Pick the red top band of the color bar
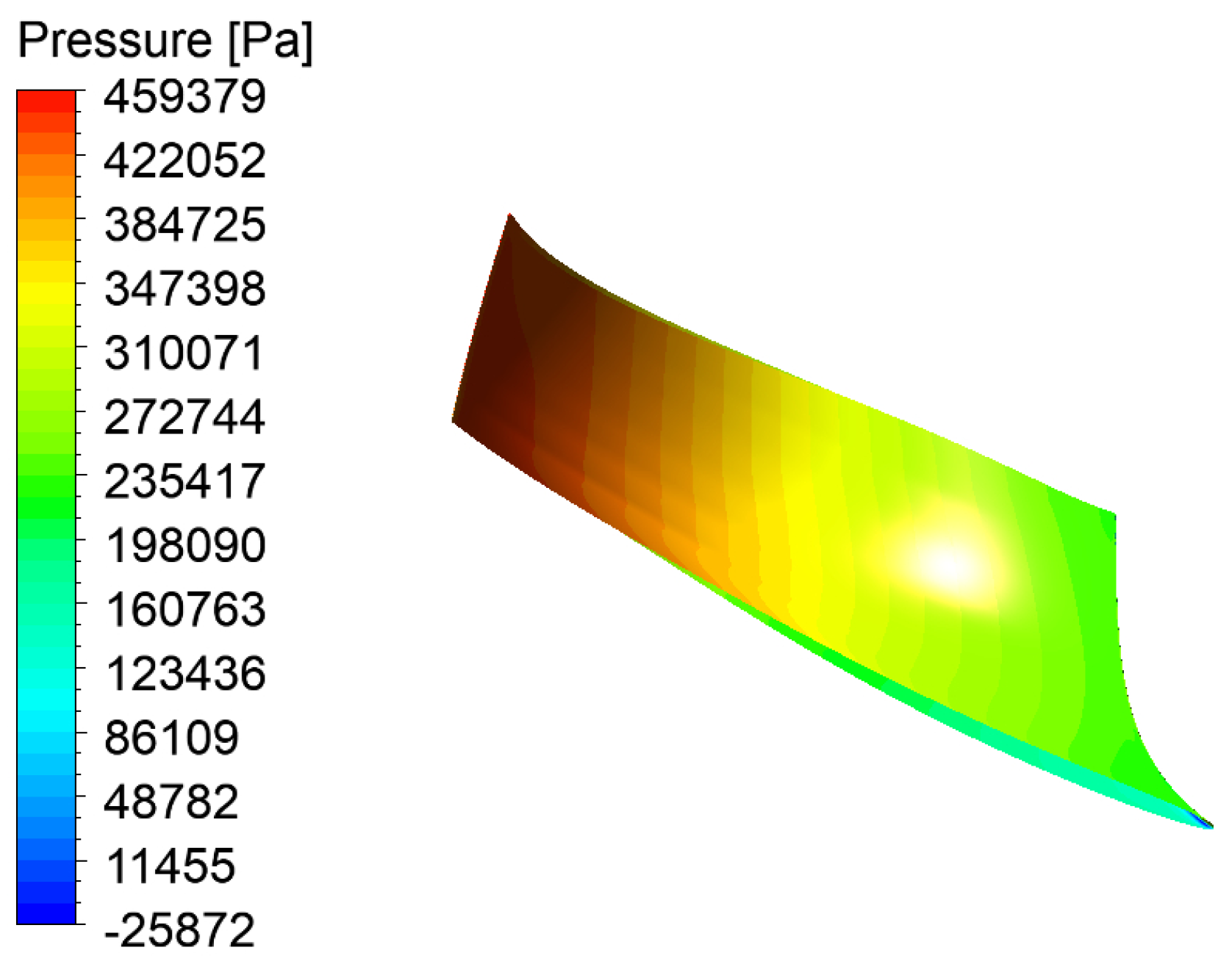1232x964 pixels. click(46, 101)
